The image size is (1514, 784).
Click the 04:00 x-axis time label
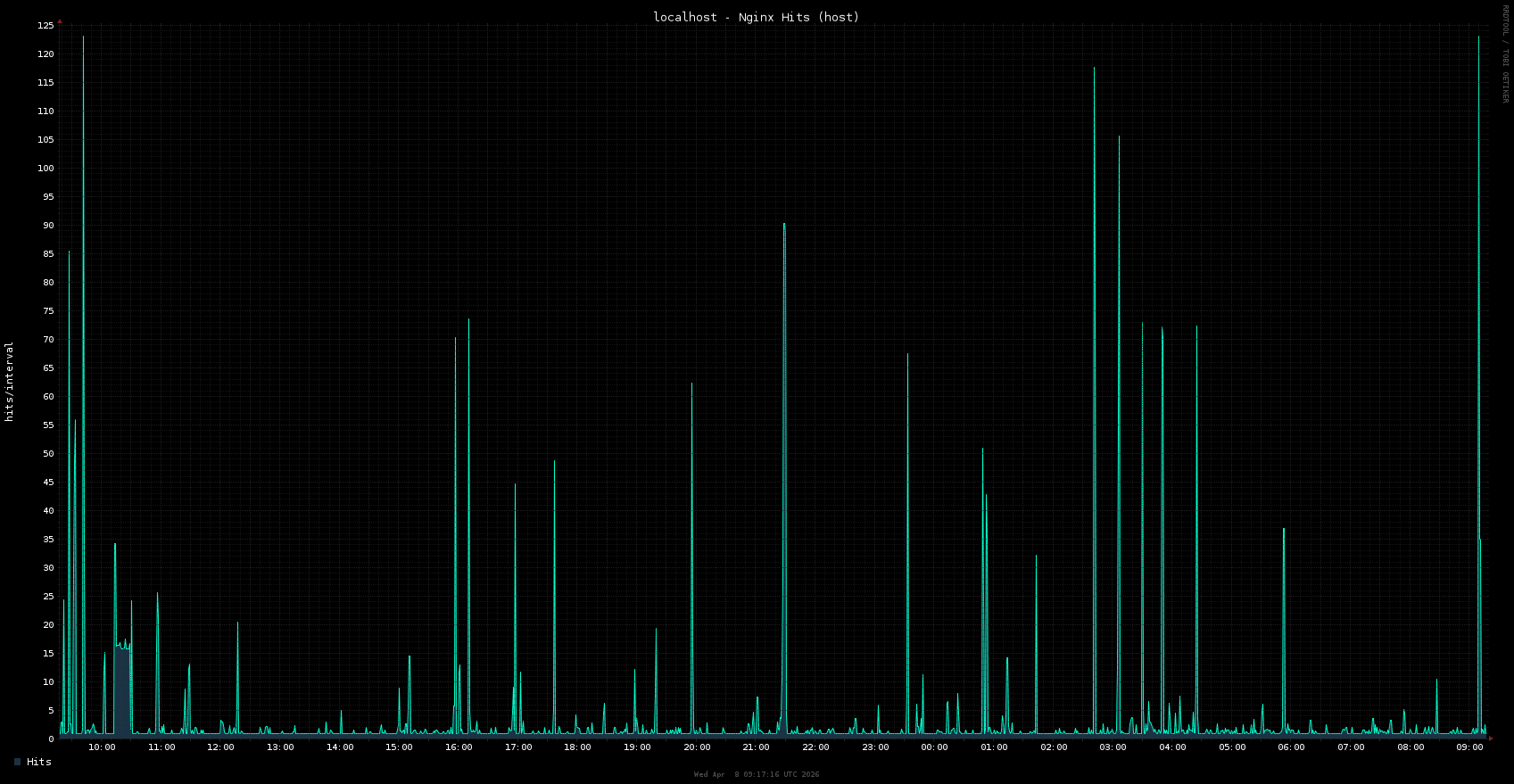[1172, 747]
